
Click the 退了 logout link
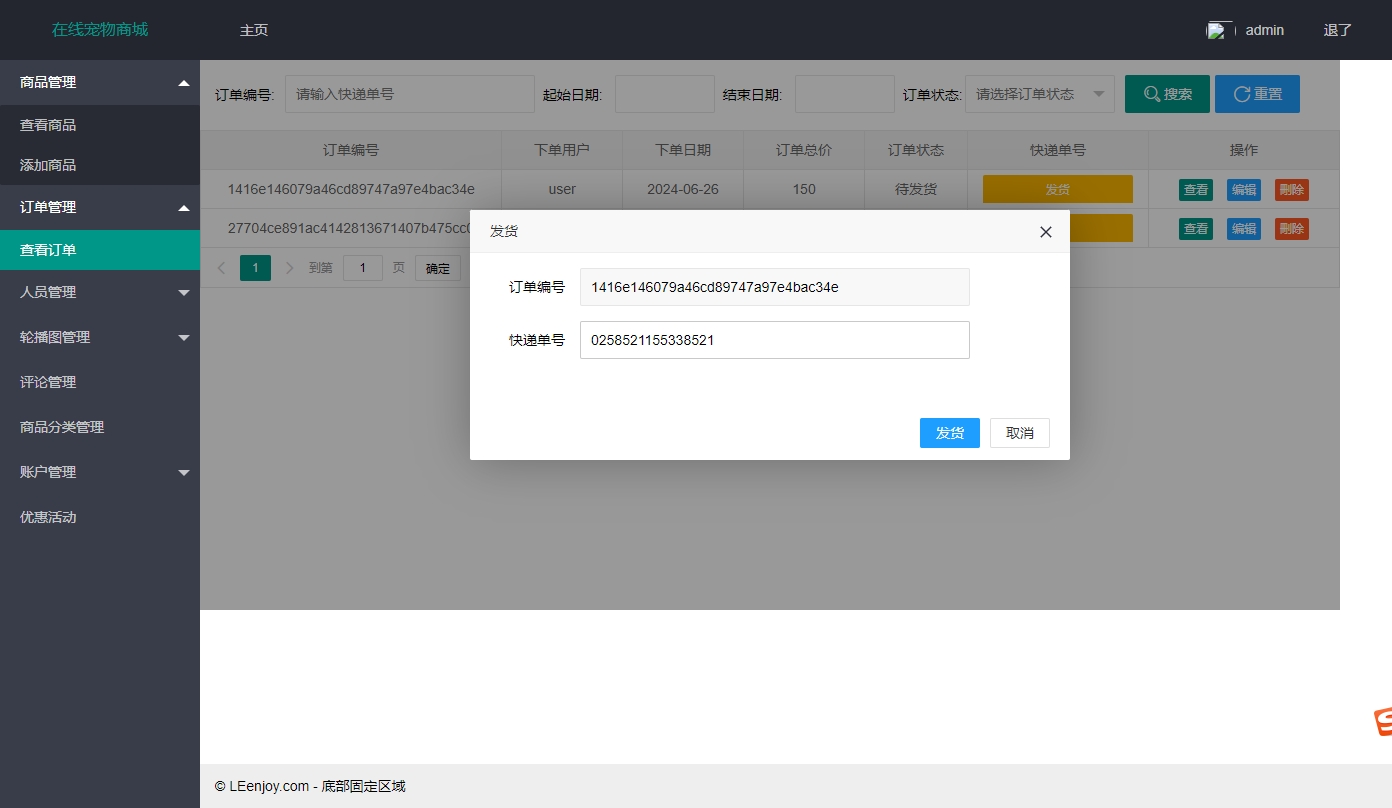(1336, 30)
